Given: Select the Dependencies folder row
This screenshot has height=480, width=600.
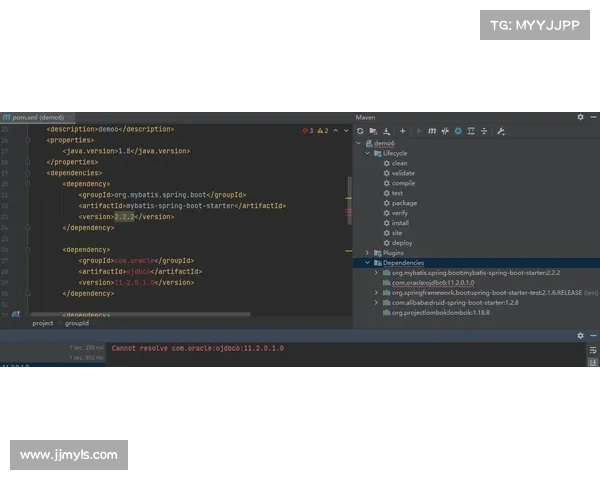Looking at the screenshot, I should 476,263.
